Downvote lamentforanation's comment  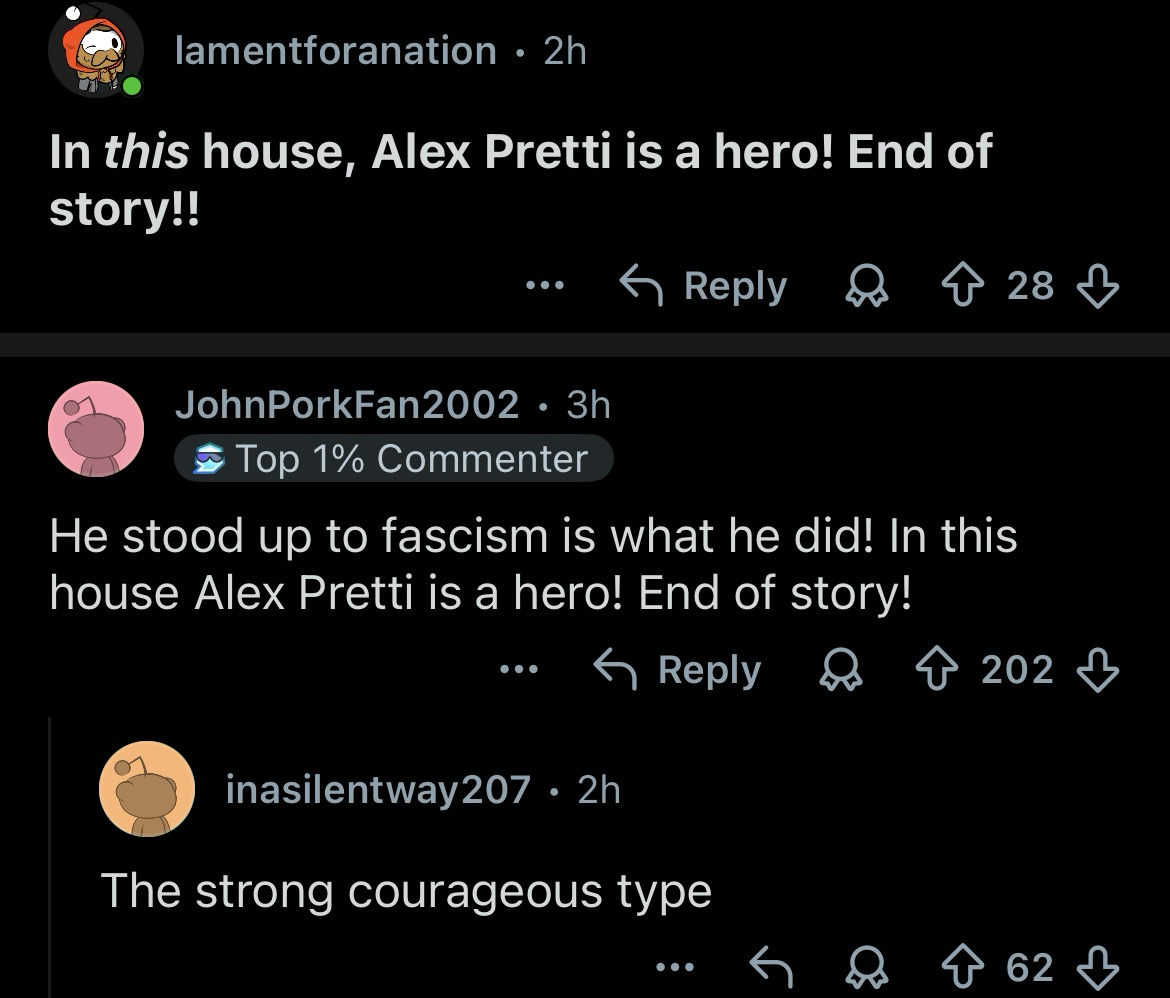(x=1097, y=286)
